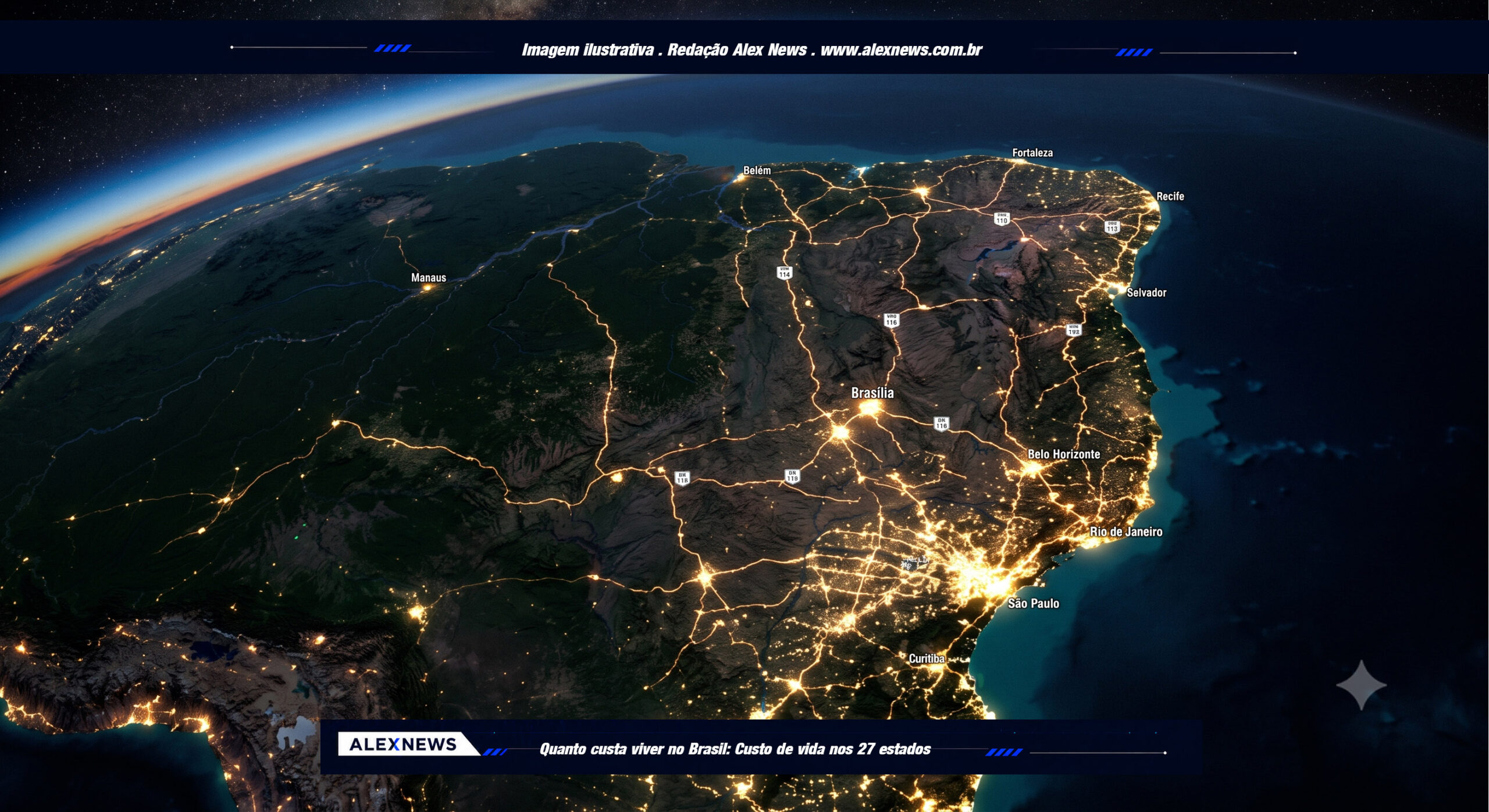
Task: Click the "Redação Alex News" header text
Action: click(737, 50)
